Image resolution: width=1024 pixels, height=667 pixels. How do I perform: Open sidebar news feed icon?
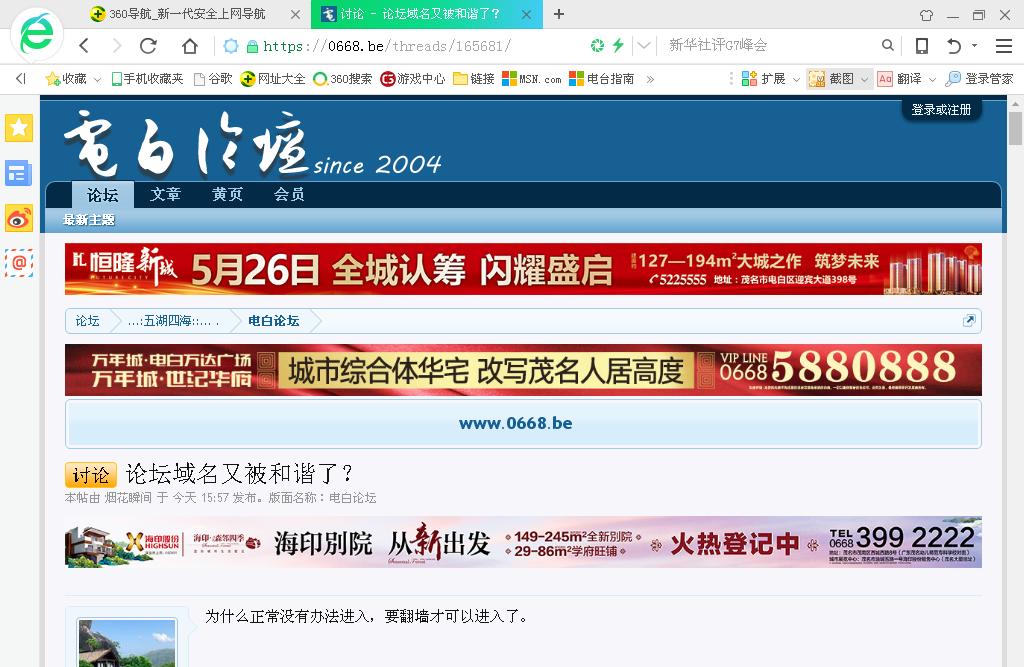tap(19, 173)
